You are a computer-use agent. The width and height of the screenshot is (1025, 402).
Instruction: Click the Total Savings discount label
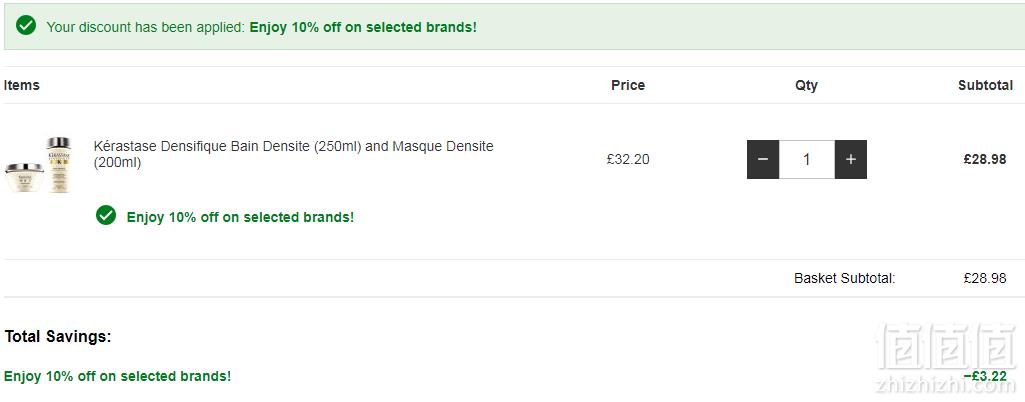(117, 377)
